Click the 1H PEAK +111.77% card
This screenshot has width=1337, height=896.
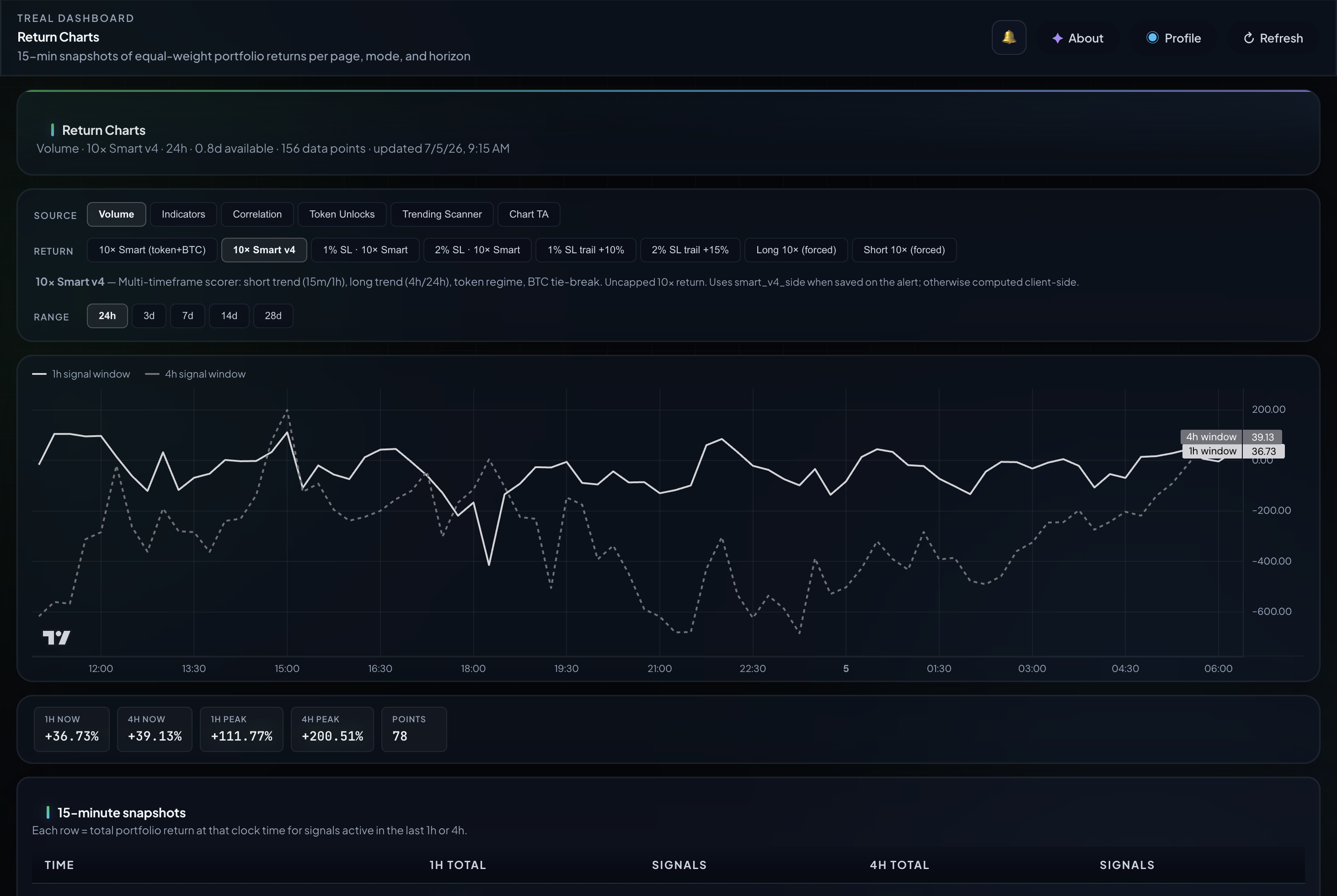(241, 729)
